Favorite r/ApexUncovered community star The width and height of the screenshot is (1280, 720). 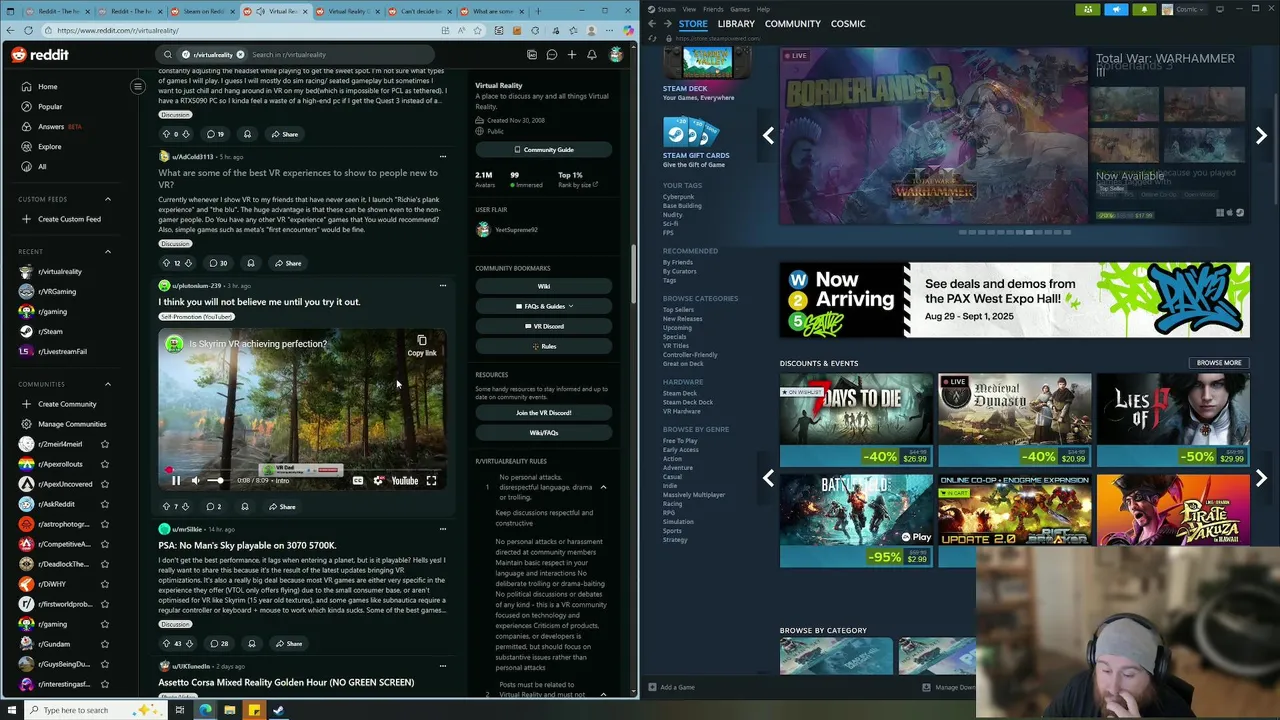click(x=105, y=484)
